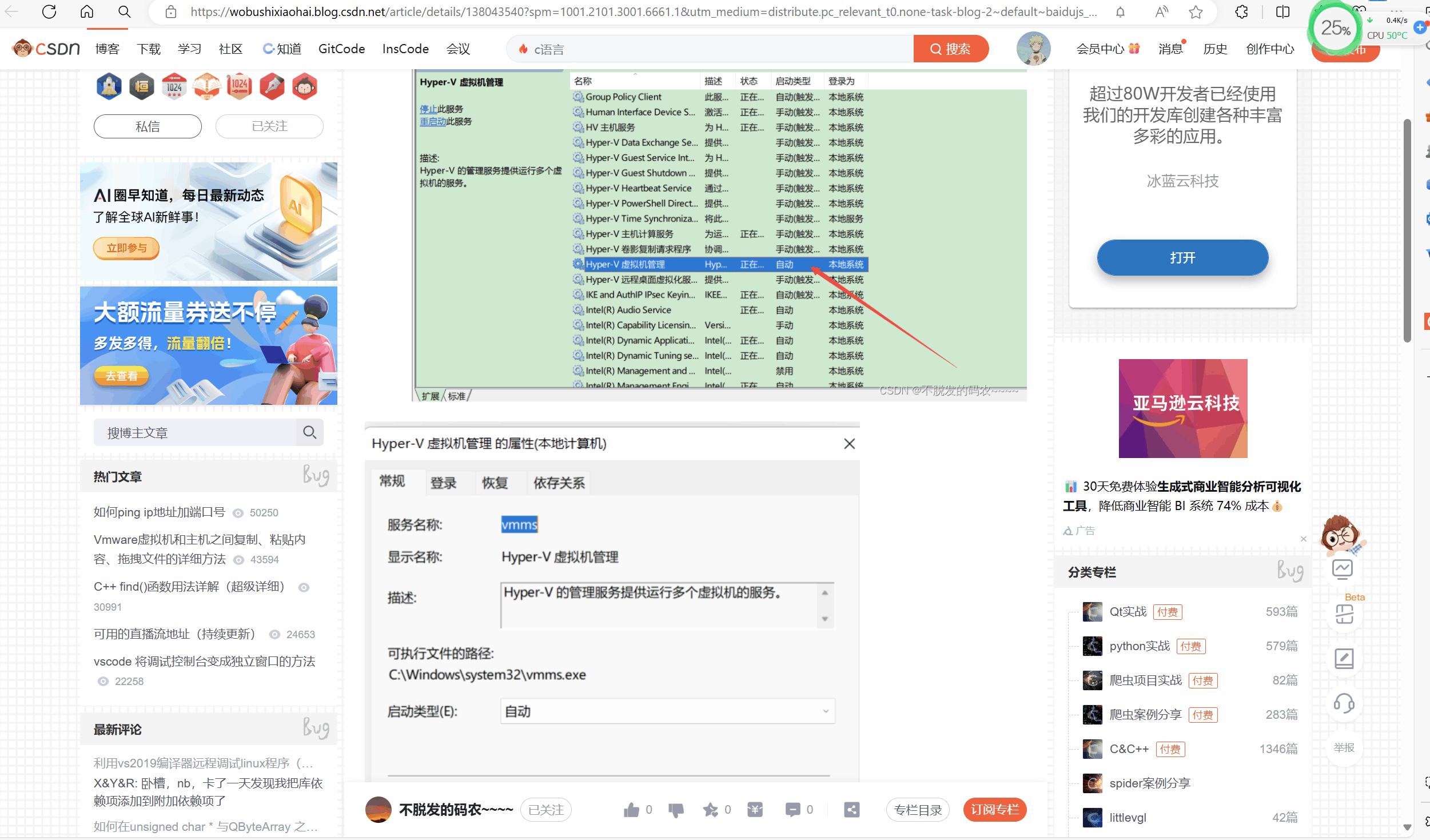Open the 爬虫项目实战 column
Viewport: 1430px width, 840px height.
1145,680
